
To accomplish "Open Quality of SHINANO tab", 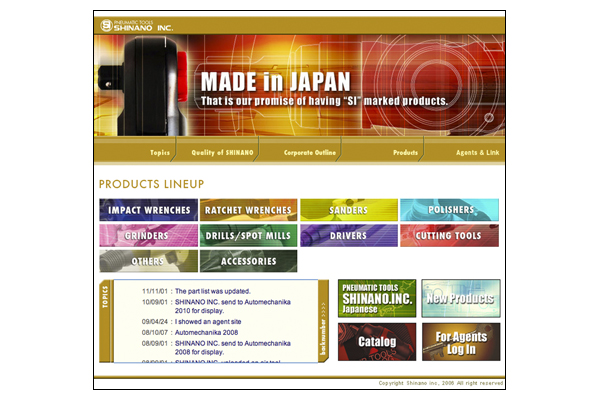I will coord(222,152).
